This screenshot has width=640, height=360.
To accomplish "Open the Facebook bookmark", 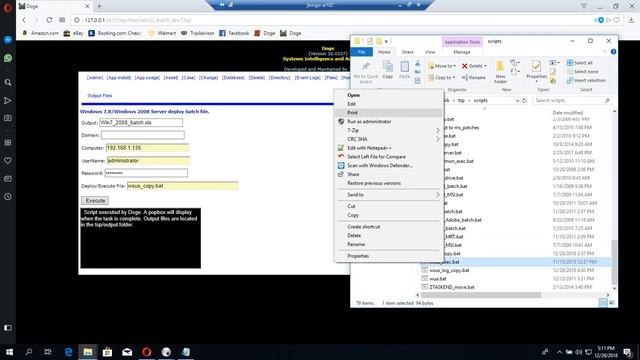I will pos(234,33).
